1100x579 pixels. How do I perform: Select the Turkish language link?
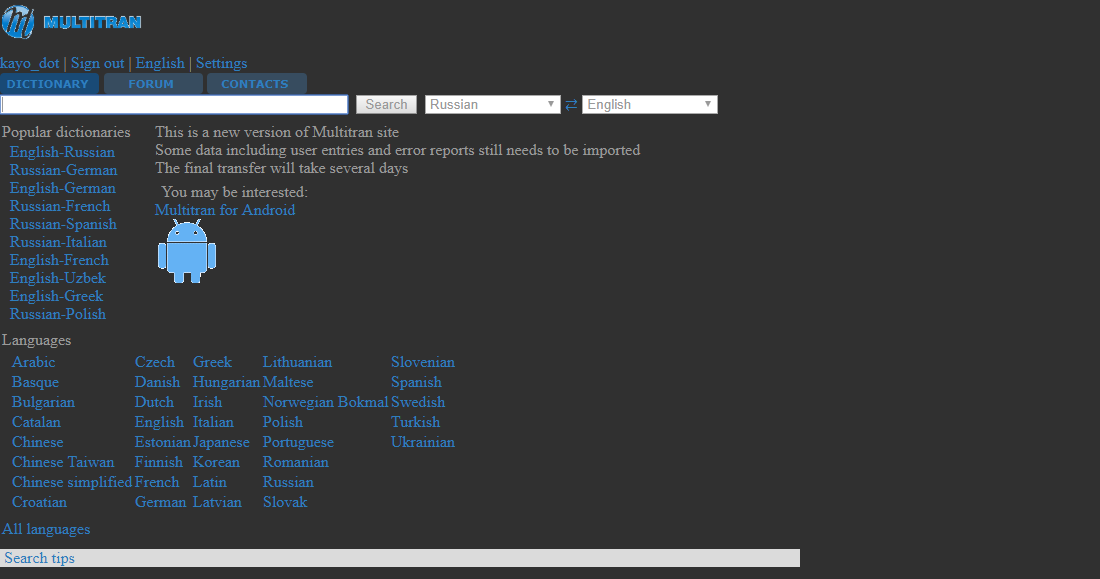click(415, 422)
